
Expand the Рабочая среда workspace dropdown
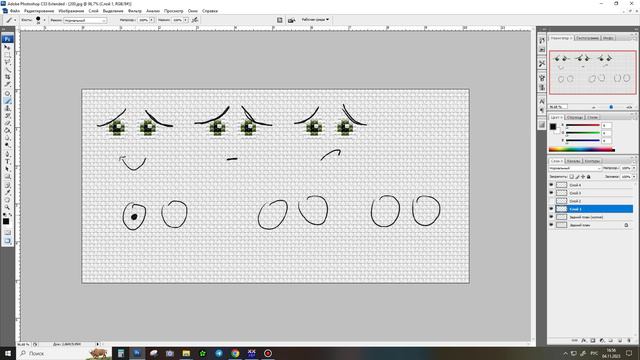[x=315, y=20]
